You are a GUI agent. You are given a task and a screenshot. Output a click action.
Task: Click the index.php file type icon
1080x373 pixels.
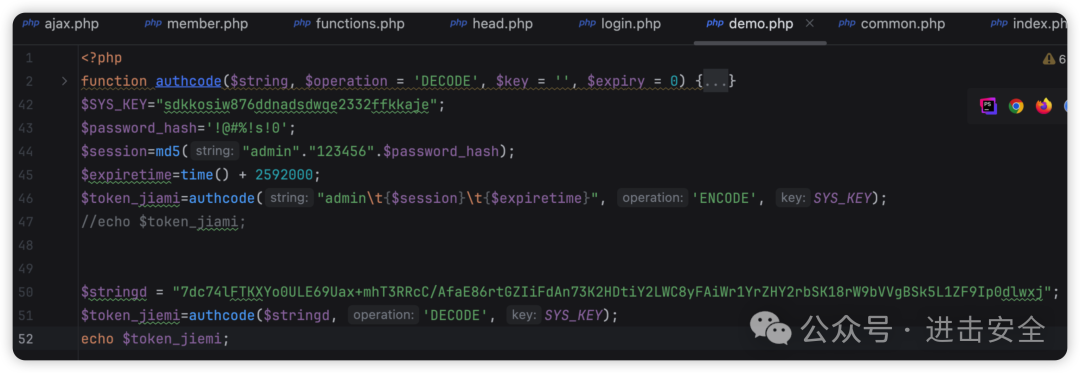click(999, 23)
